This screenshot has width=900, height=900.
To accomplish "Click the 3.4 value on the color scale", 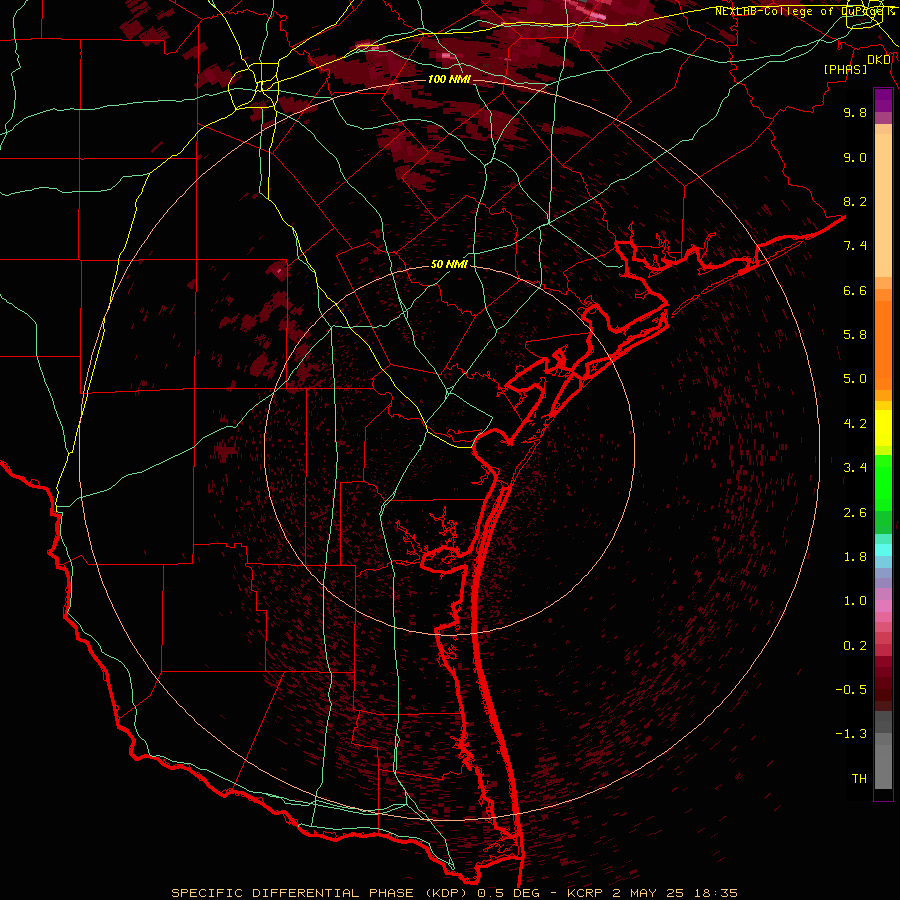I will pos(855,468).
